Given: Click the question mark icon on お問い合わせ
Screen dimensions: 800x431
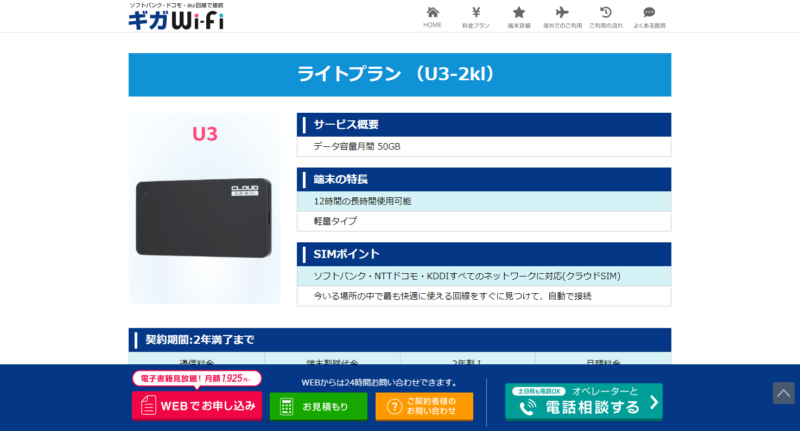Looking at the screenshot, I should coord(394,407).
